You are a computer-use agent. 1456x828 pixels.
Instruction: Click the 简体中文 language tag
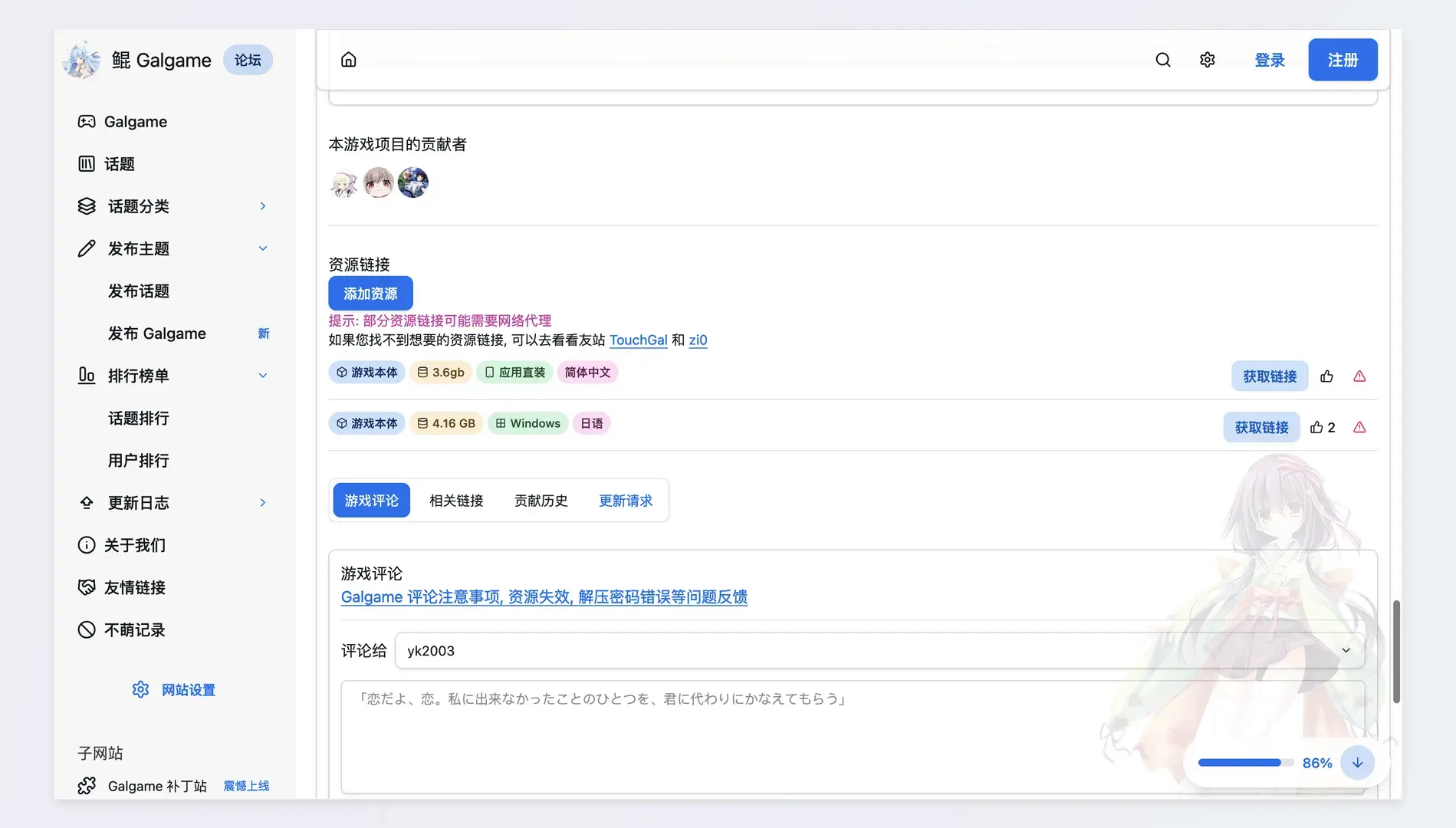point(587,373)
